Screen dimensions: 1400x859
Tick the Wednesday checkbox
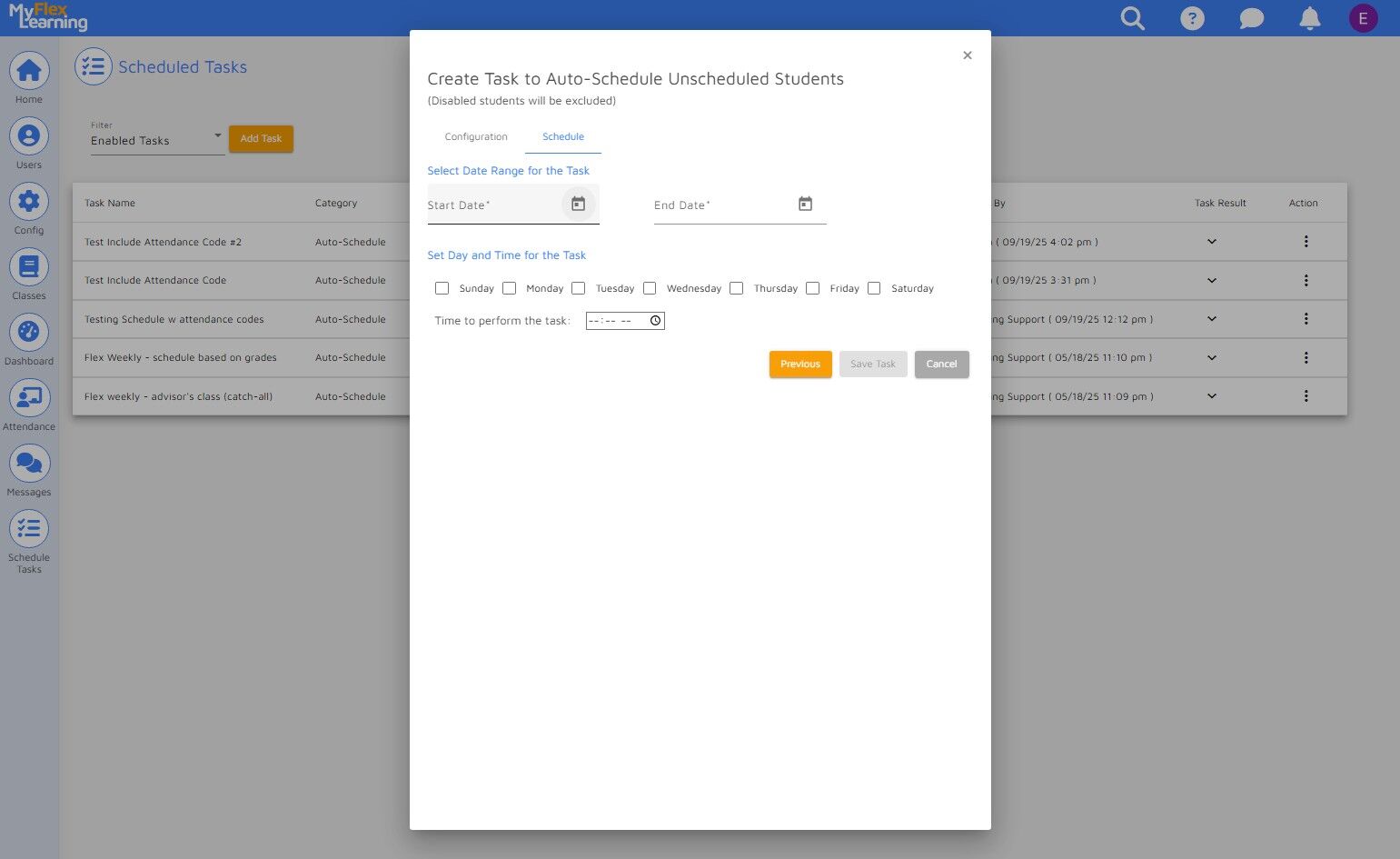click(650, 288)
